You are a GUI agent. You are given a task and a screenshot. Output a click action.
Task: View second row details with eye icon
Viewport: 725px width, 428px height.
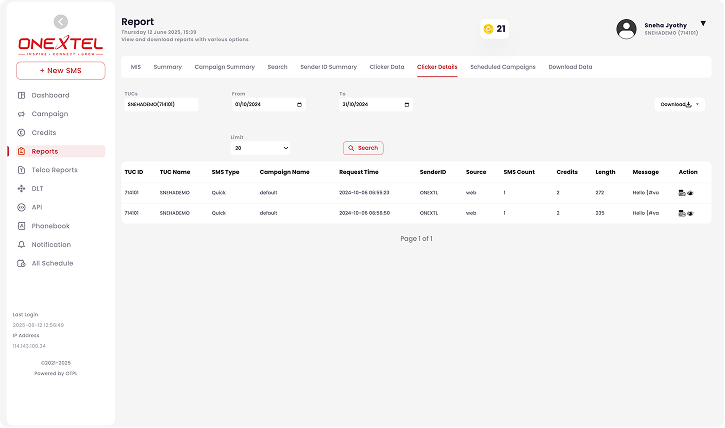pos(691,213)
